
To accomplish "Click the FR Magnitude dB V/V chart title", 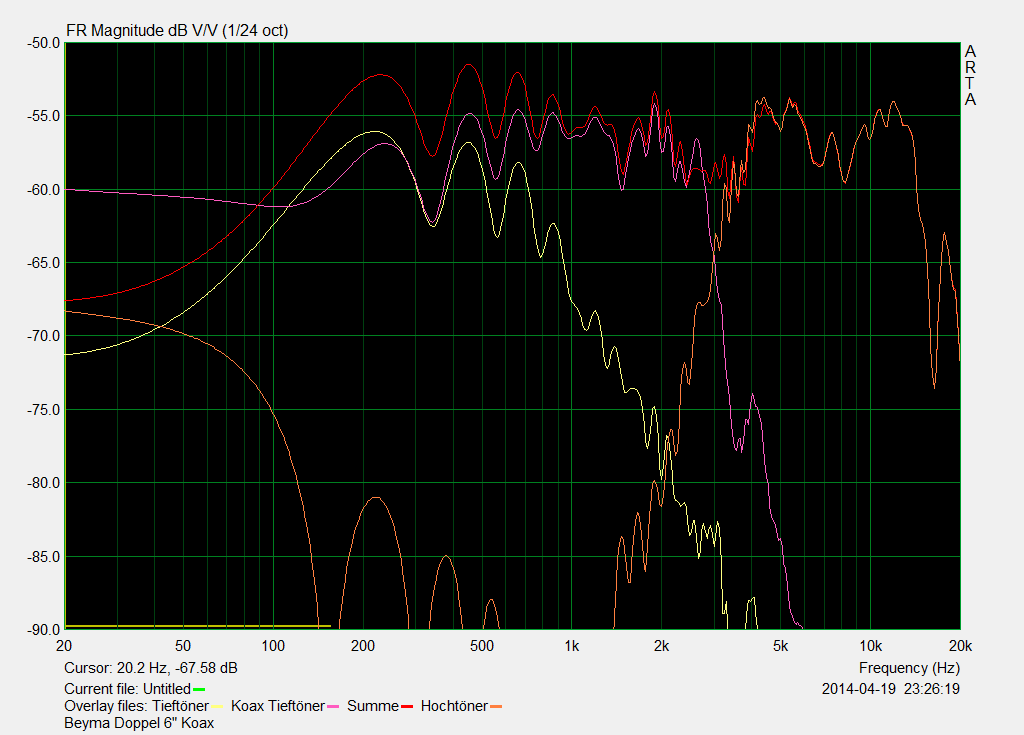I will point(176,31).
